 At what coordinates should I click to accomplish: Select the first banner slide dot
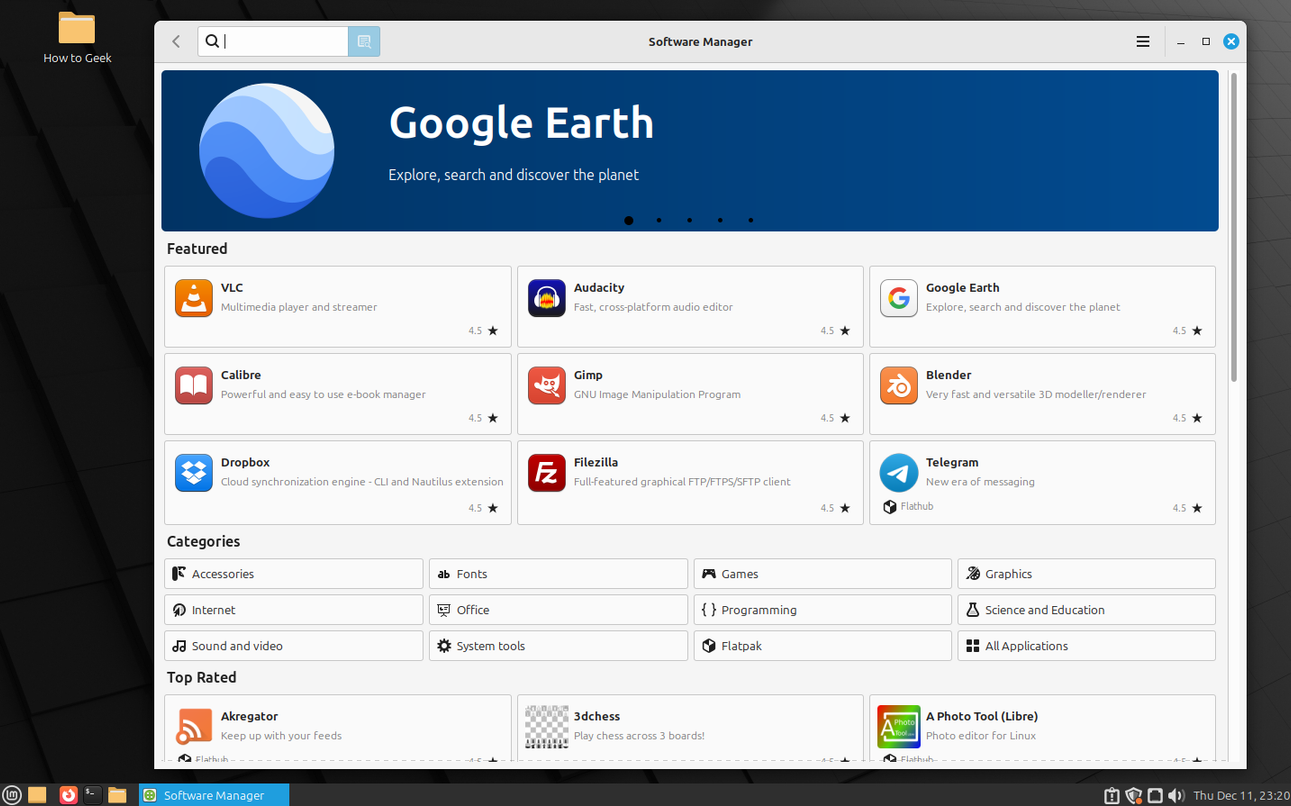(x=629, y=220)
